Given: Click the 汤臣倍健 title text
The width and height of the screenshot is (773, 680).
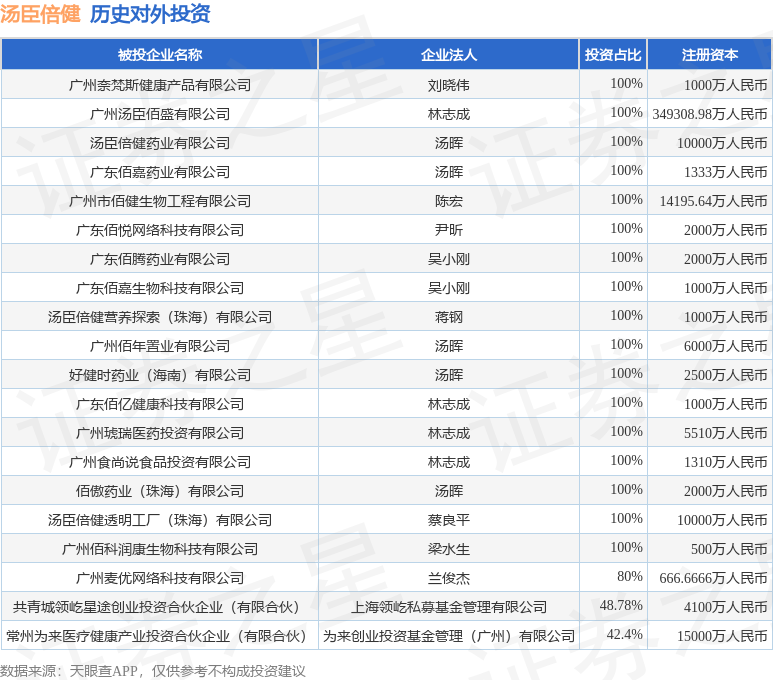Looking at the screenshot, I should point(40,14).
